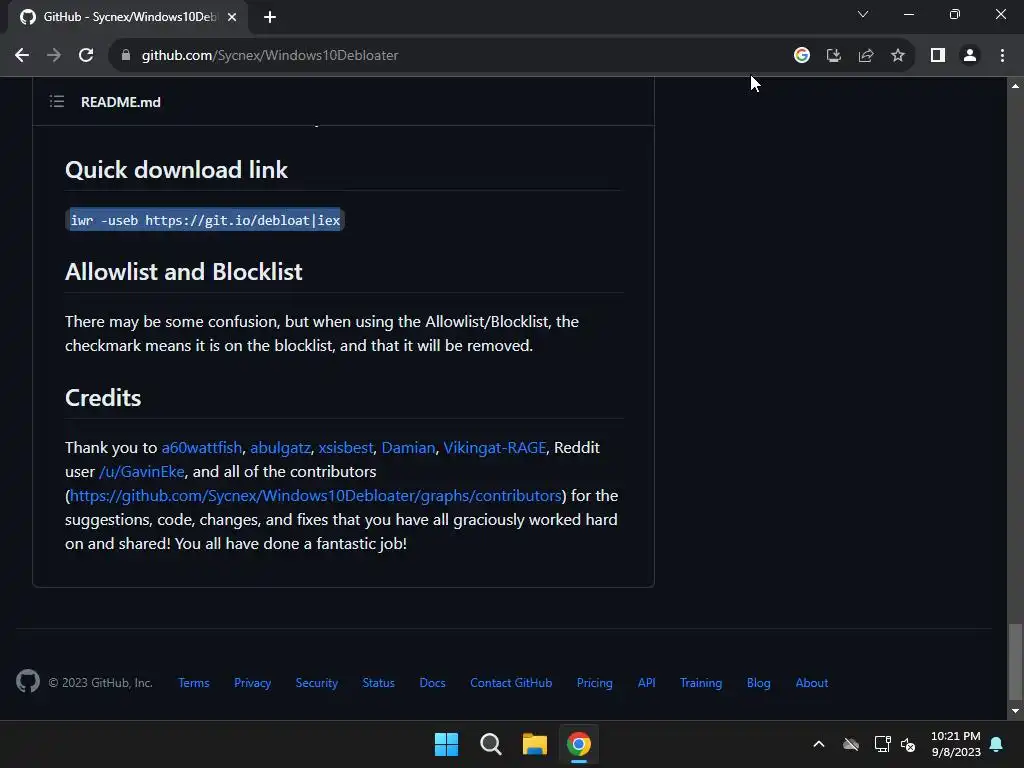View site info via the lock icon
Screen dimensions: 1024x768
[x=126, y=56]
